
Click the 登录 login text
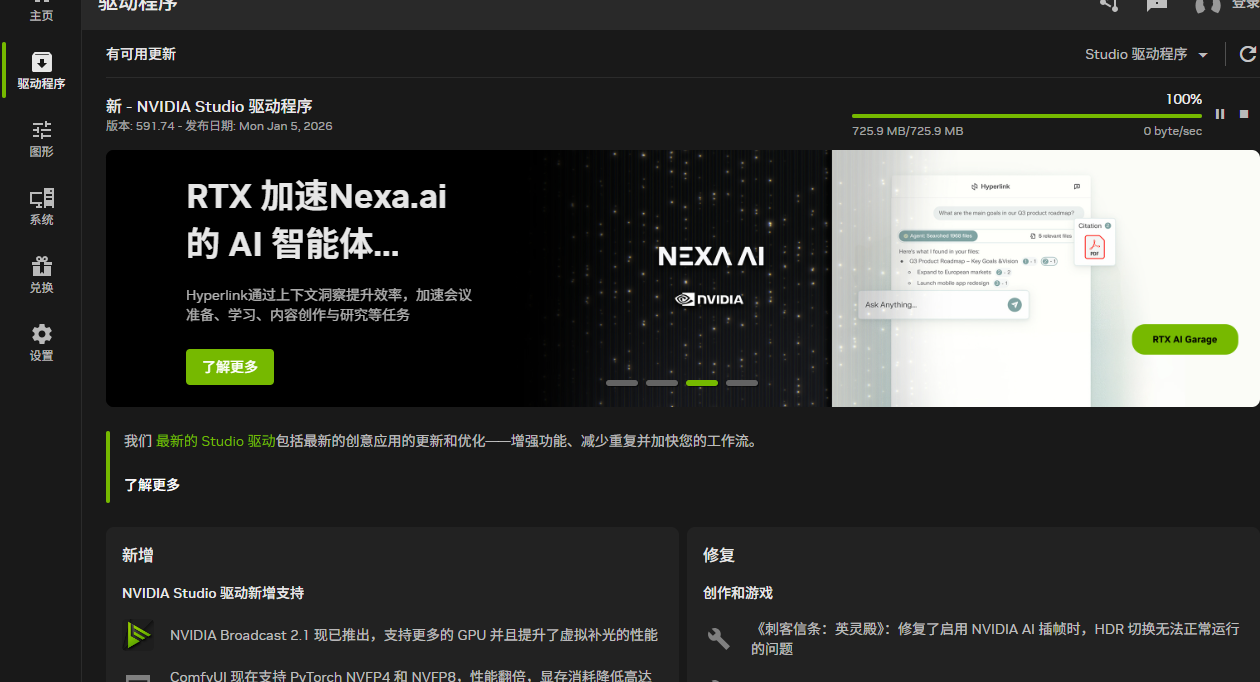coord(1245,4)
